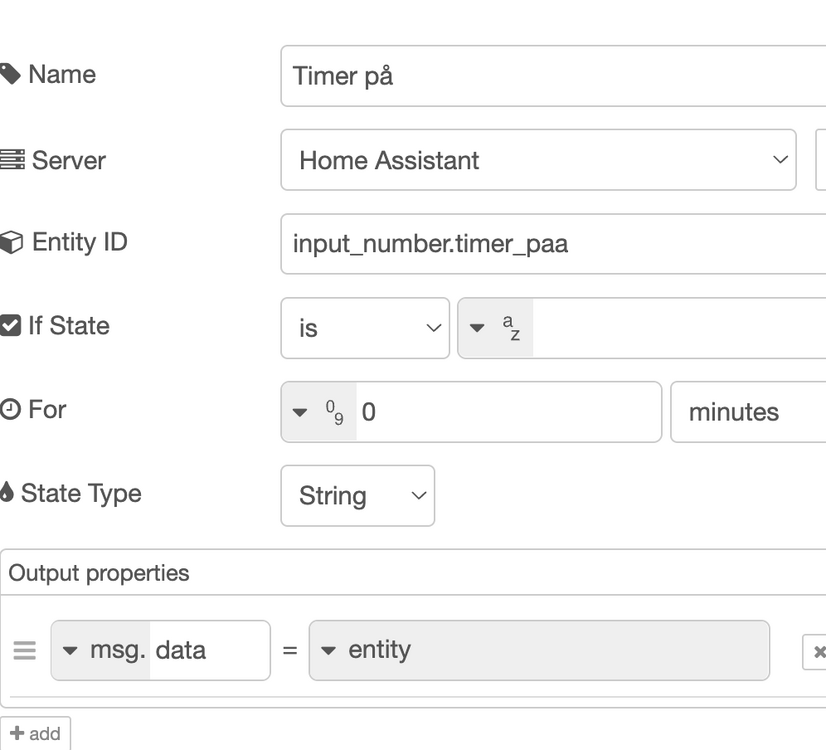826x750 pixels.
Task: Open the 'is' comparator dropdown
Action: [x=365, y=328]
